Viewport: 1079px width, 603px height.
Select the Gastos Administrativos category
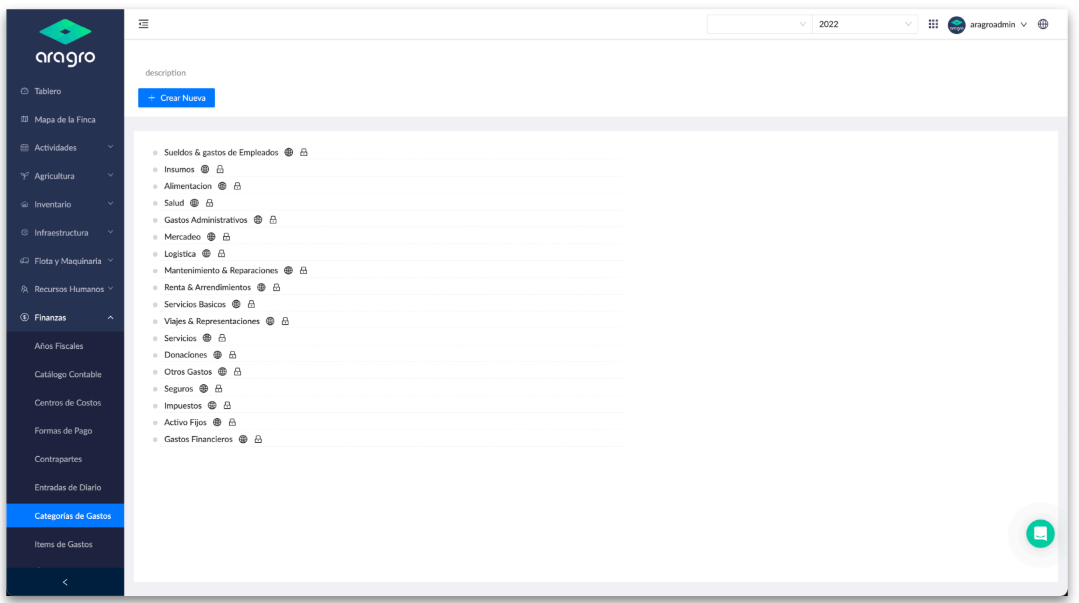[206, 220]
